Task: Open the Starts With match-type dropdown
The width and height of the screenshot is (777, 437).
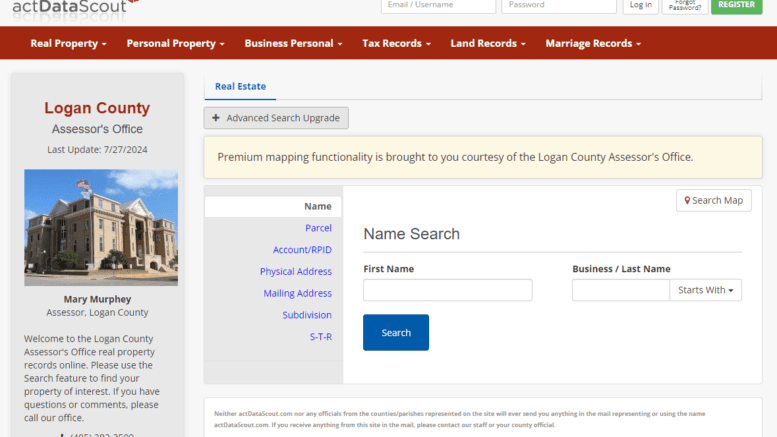Action: pos(706,290)
